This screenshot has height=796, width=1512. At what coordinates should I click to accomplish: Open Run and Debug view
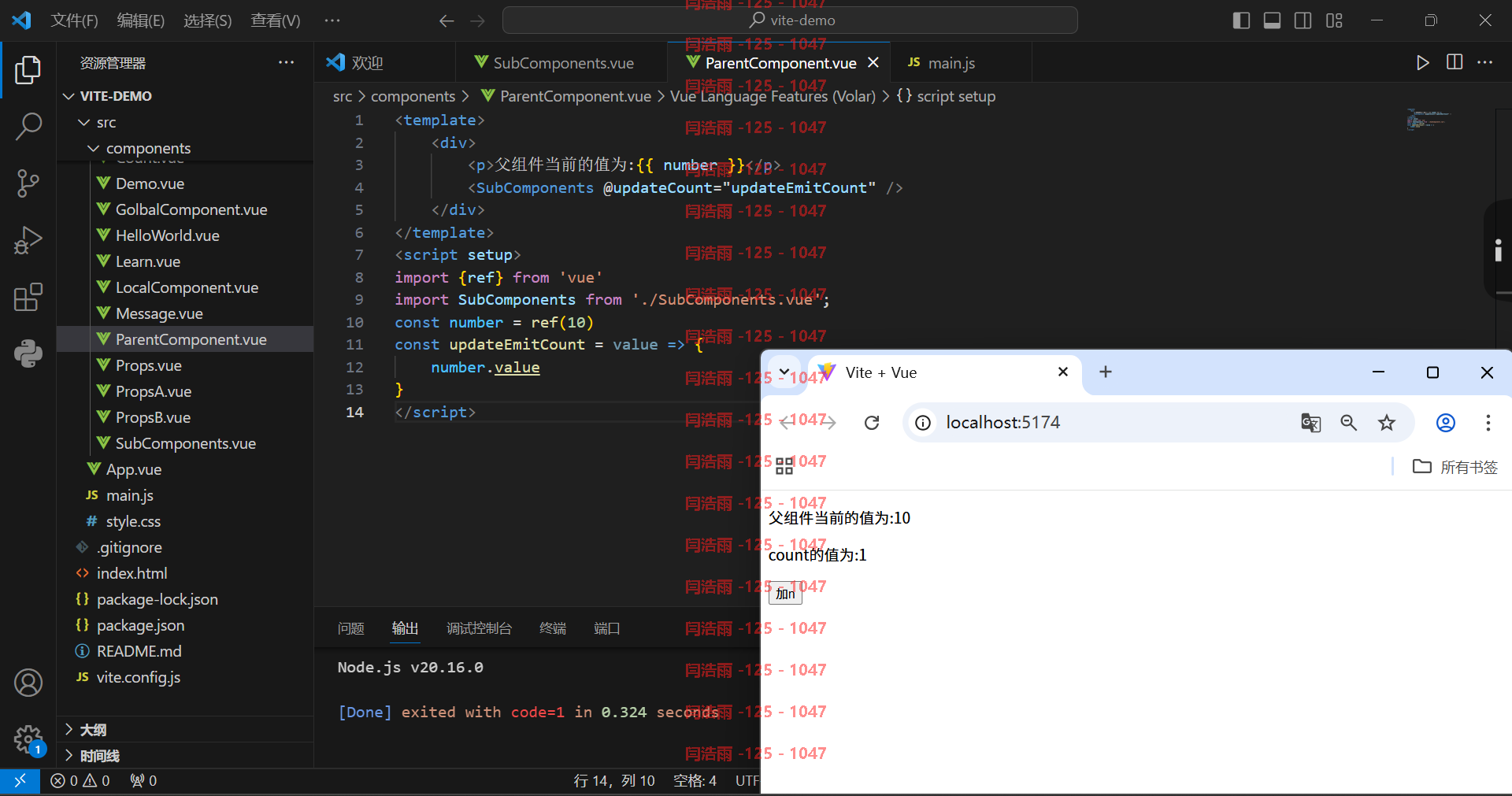coord(28,240)
